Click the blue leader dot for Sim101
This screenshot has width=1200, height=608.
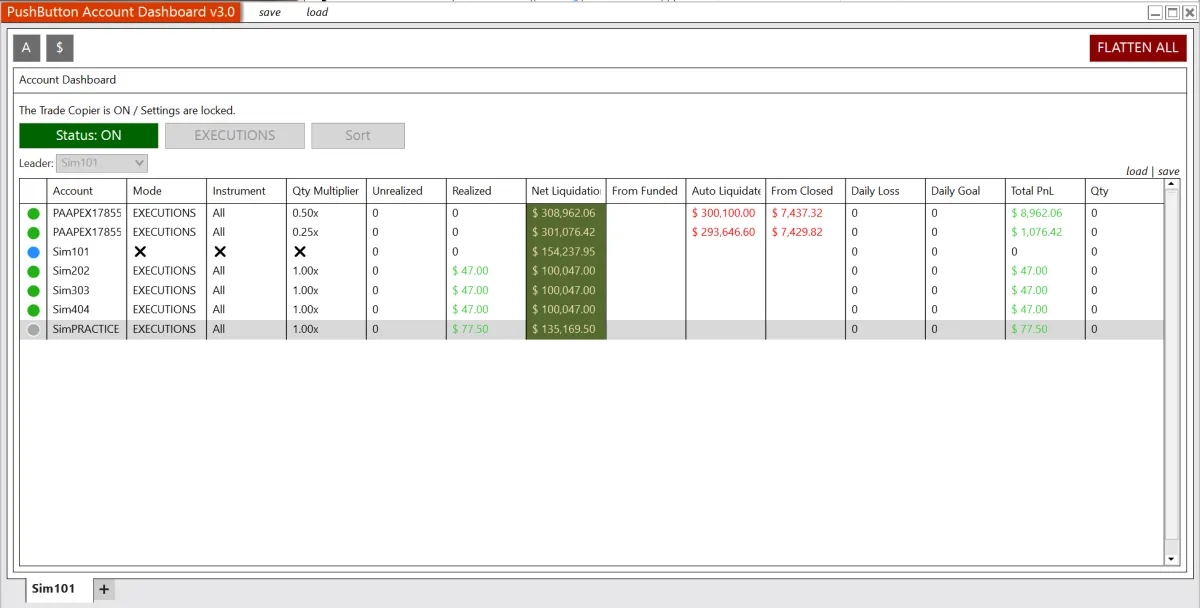pyautogui.click(x=33, y=252)
